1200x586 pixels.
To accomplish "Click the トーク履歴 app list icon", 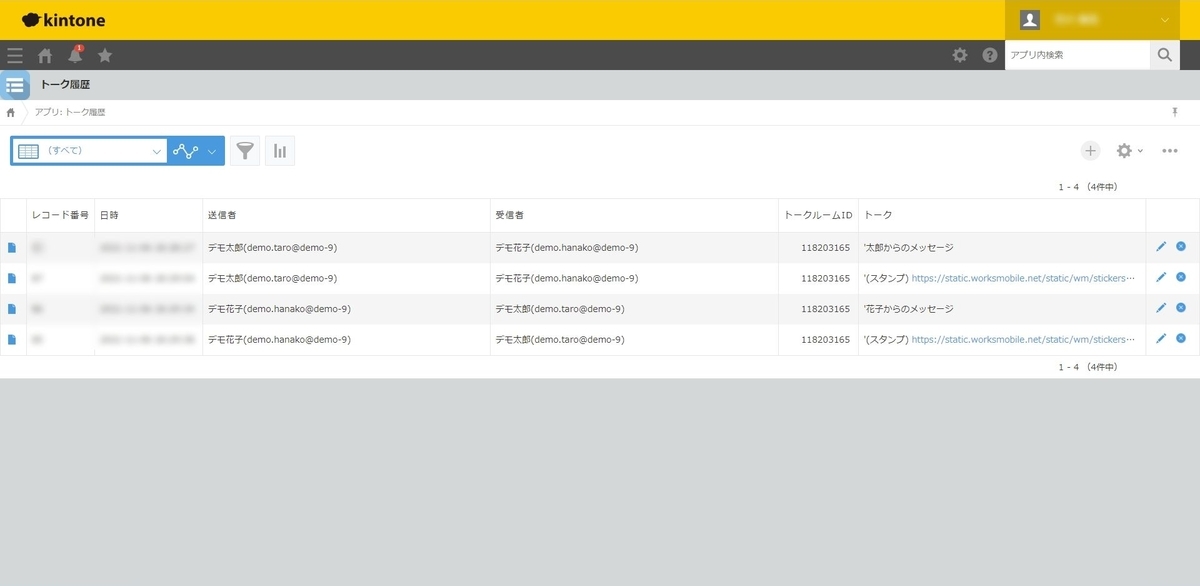I will pos(15,85).
